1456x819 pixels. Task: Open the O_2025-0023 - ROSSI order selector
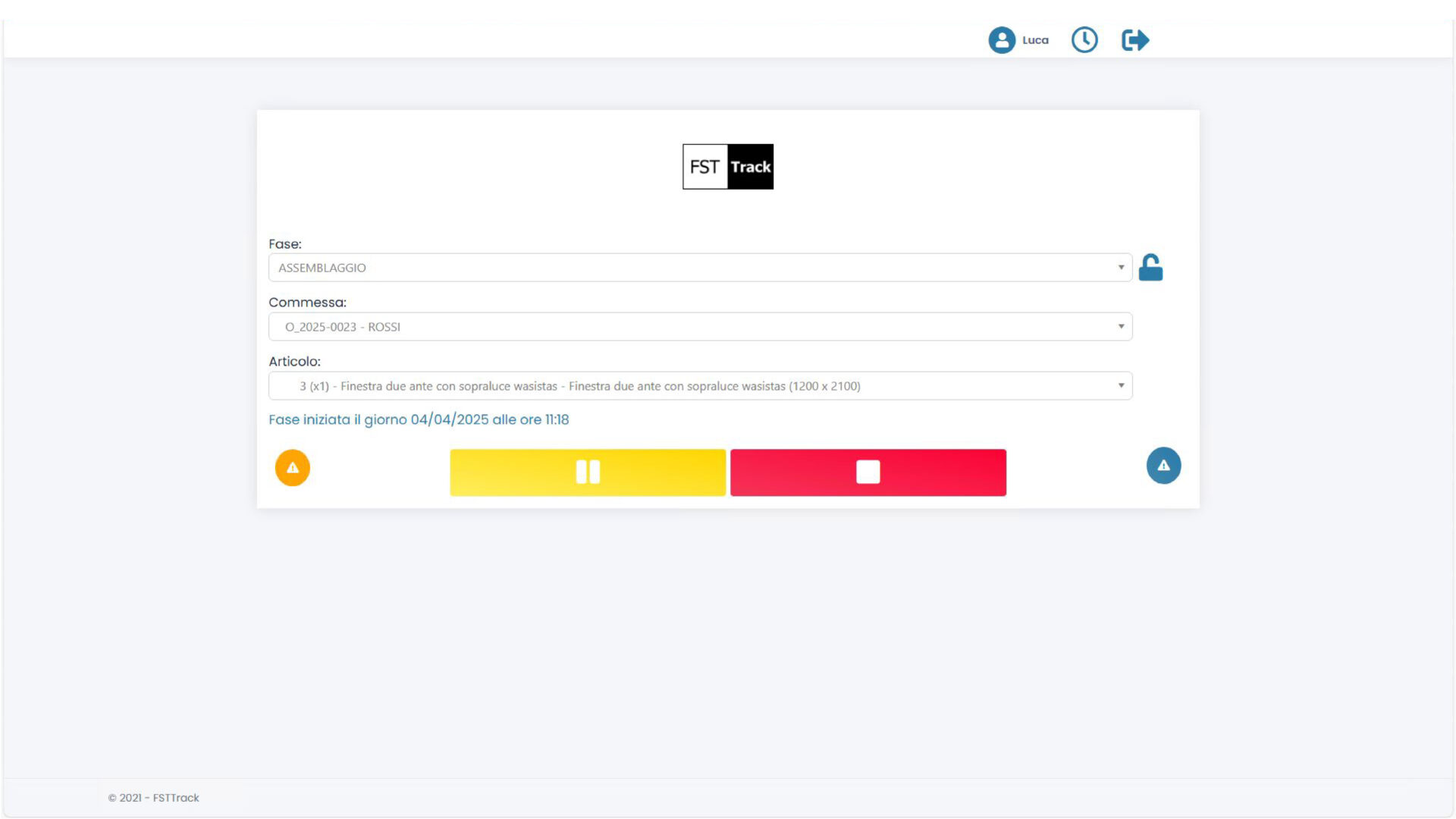pos(682,327)
